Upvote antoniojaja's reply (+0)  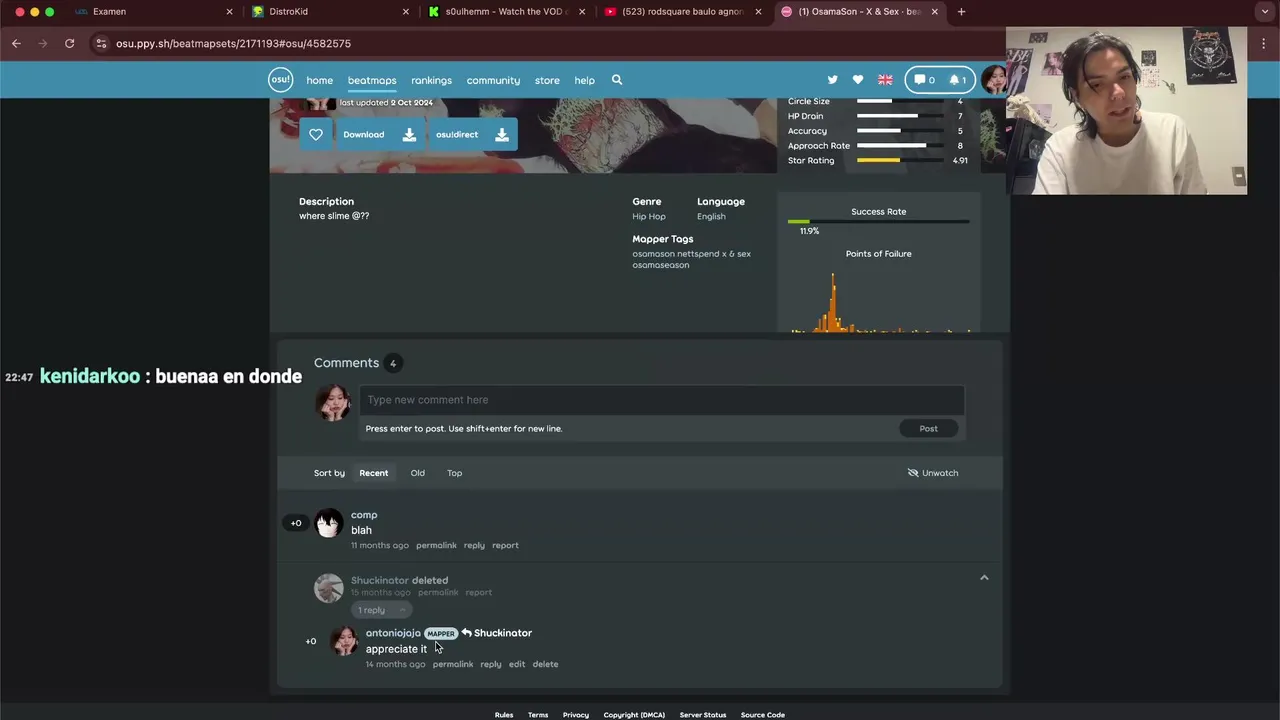coord(311,641)
